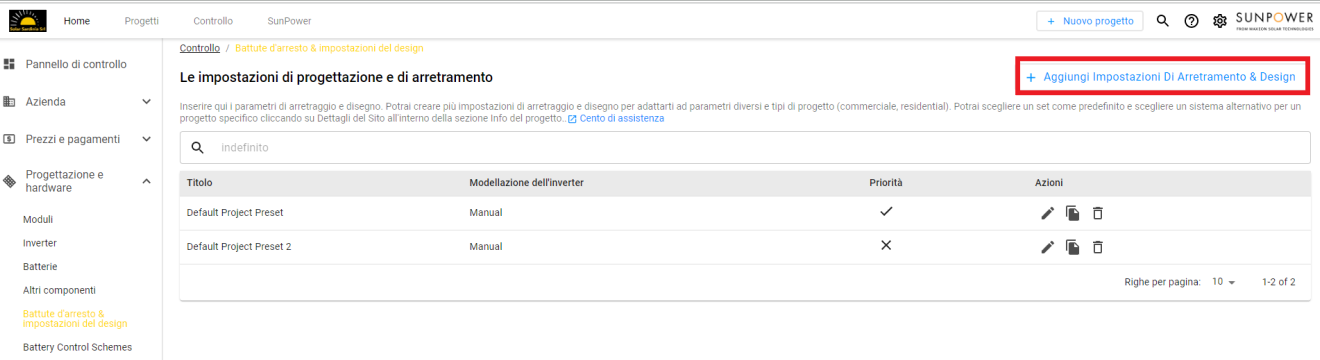Screen dimensions: 1320x360
Task: Open Pannello di controllo in sidebar
Action: pos(76,64)
